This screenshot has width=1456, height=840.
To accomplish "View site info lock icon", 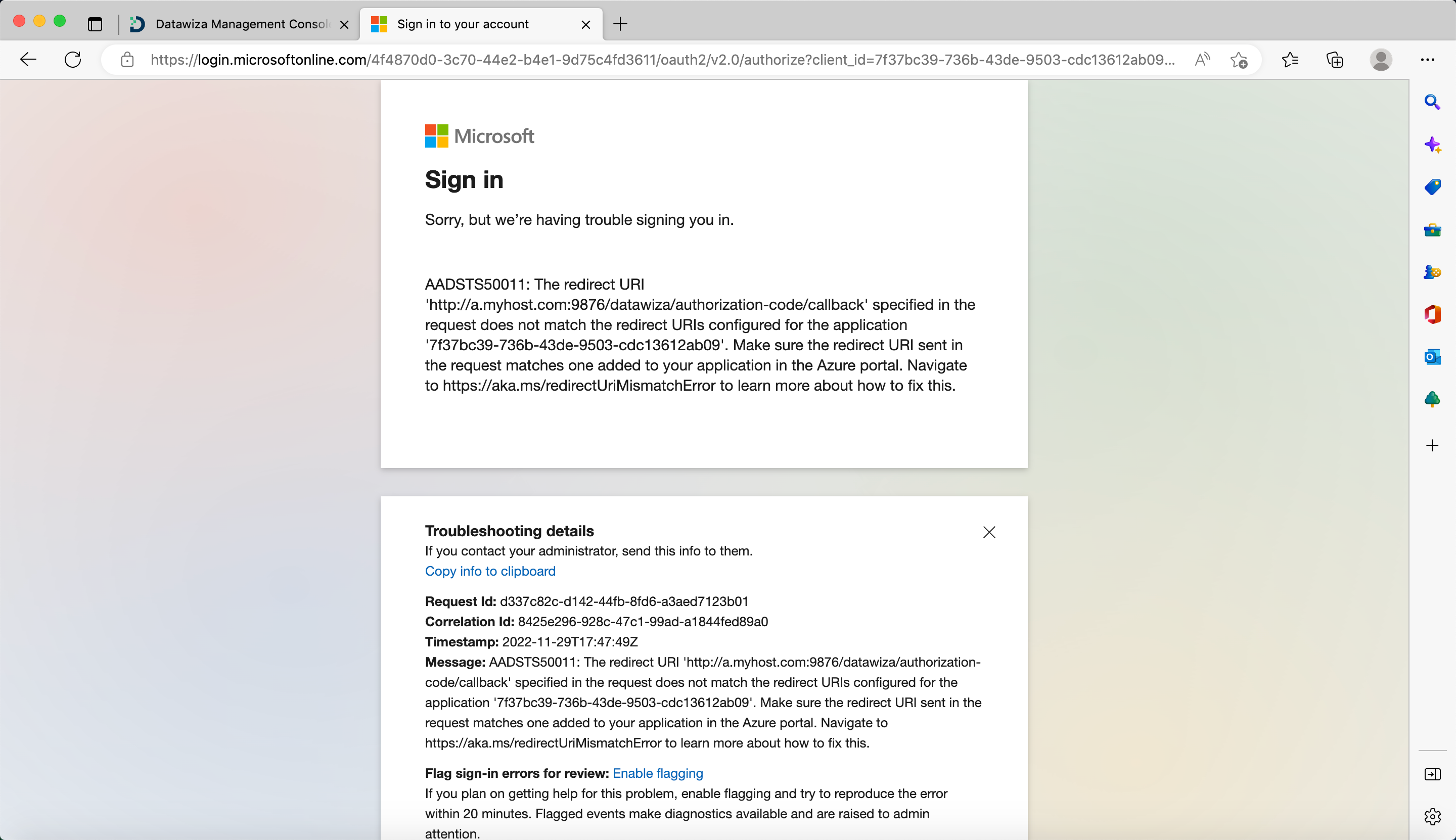I will (x=127, y=60).
